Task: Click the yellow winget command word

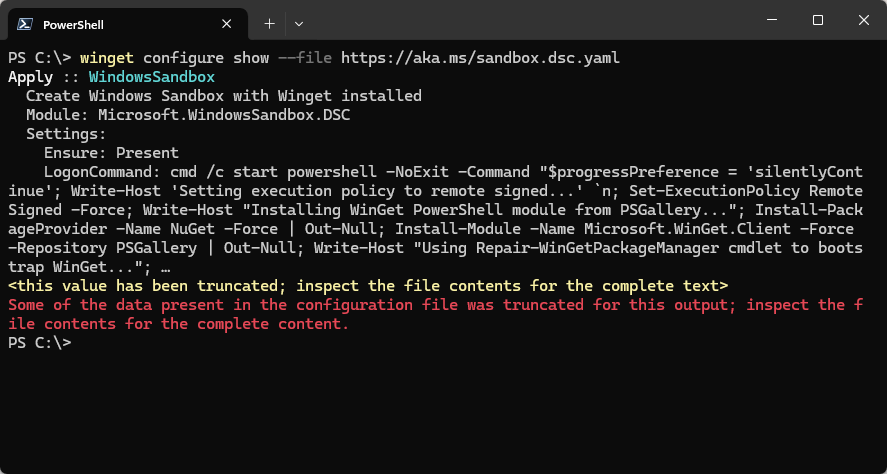Action: click(107, 58)
